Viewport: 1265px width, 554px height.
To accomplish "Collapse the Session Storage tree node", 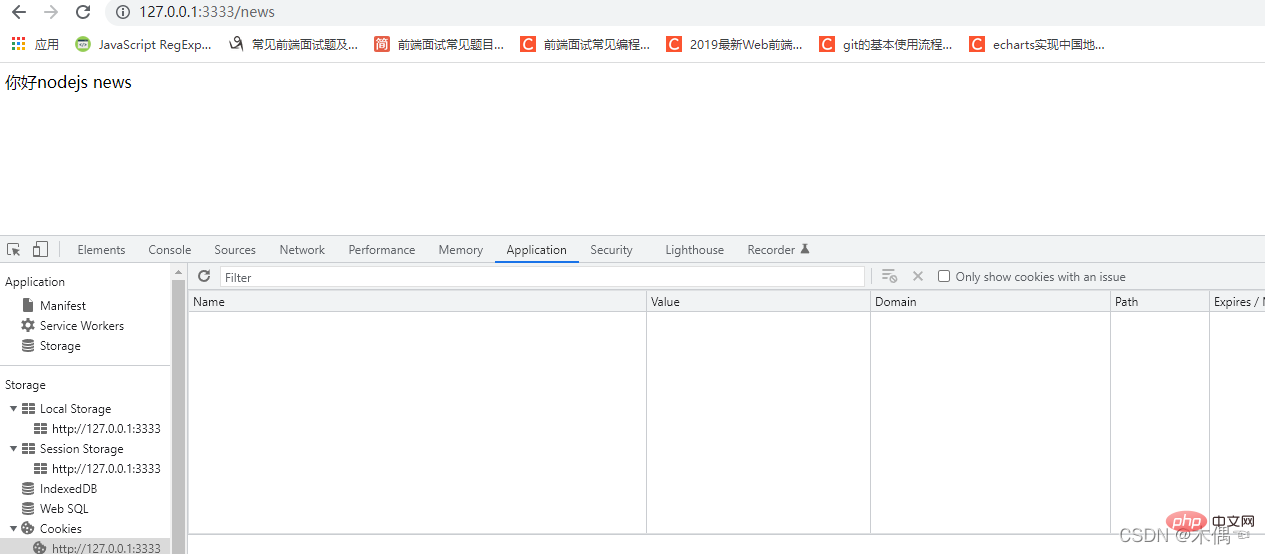I will pos(14,449).
